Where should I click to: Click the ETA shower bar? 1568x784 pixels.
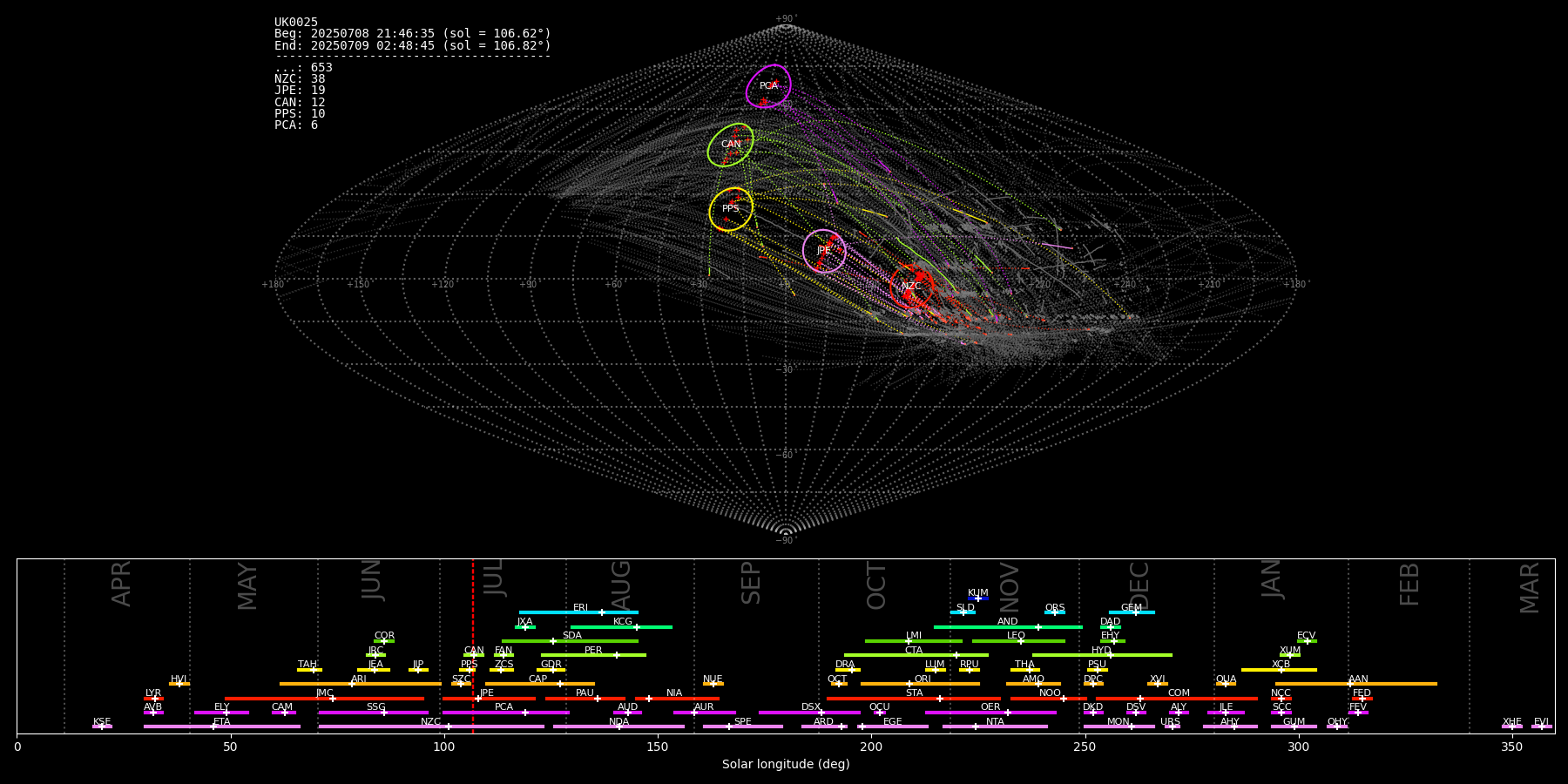coord(222,727)
